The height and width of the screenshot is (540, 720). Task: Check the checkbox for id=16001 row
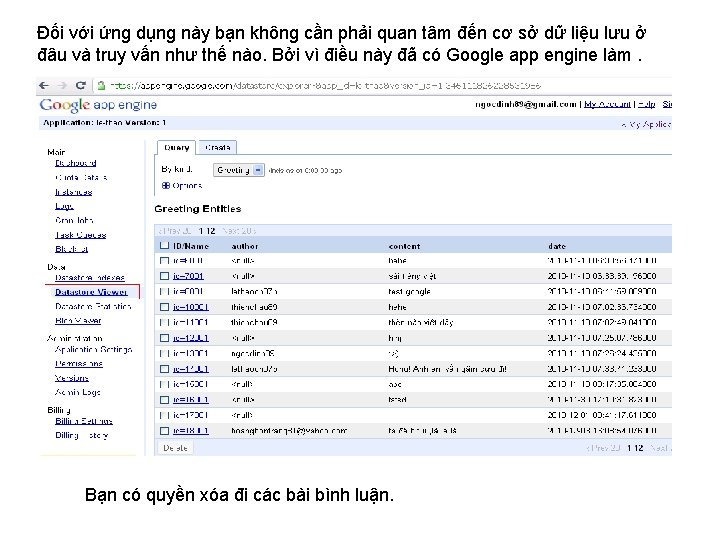click(x=164, y=400)
